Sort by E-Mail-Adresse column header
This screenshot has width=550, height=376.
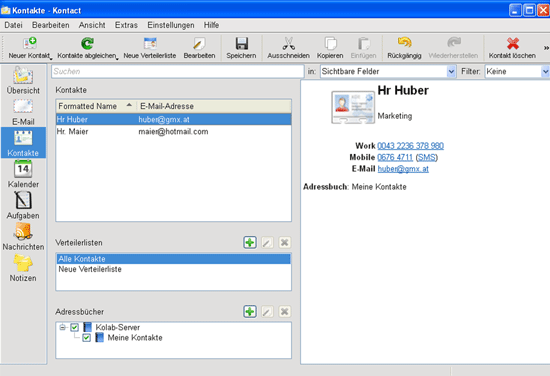coord(214,106)
